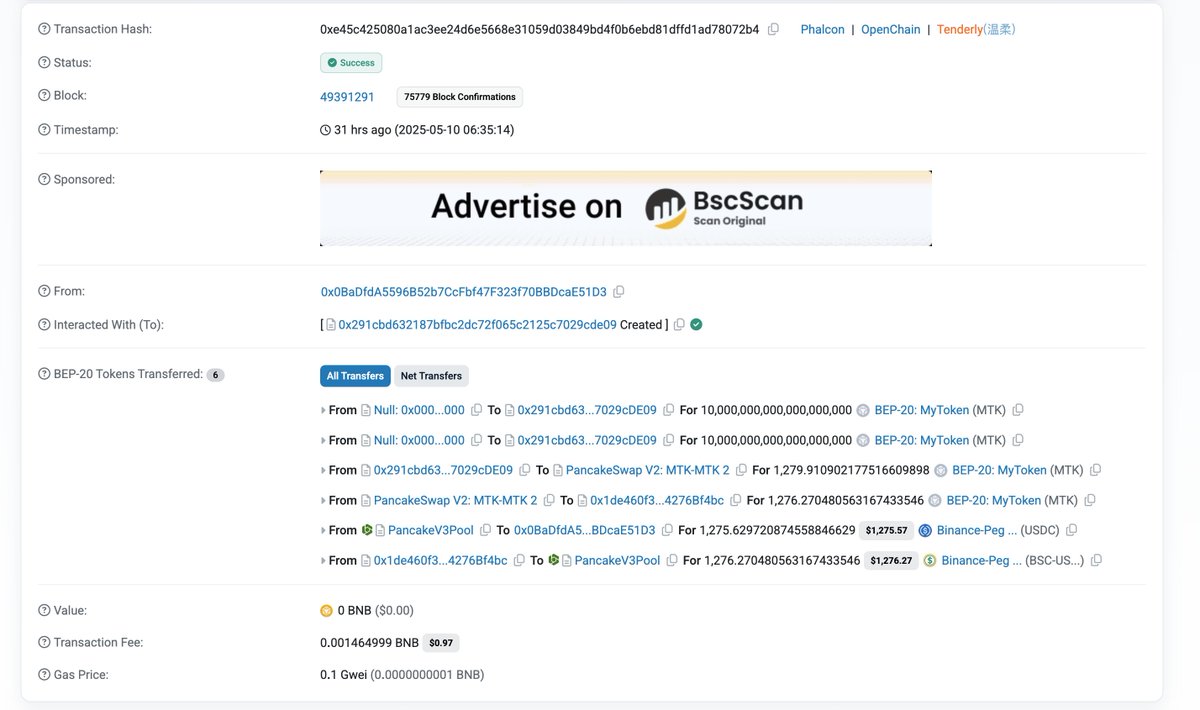Copy the From address 0x0BaDfdA5...
Viewport: 1200px width, 710px height.
618,292
